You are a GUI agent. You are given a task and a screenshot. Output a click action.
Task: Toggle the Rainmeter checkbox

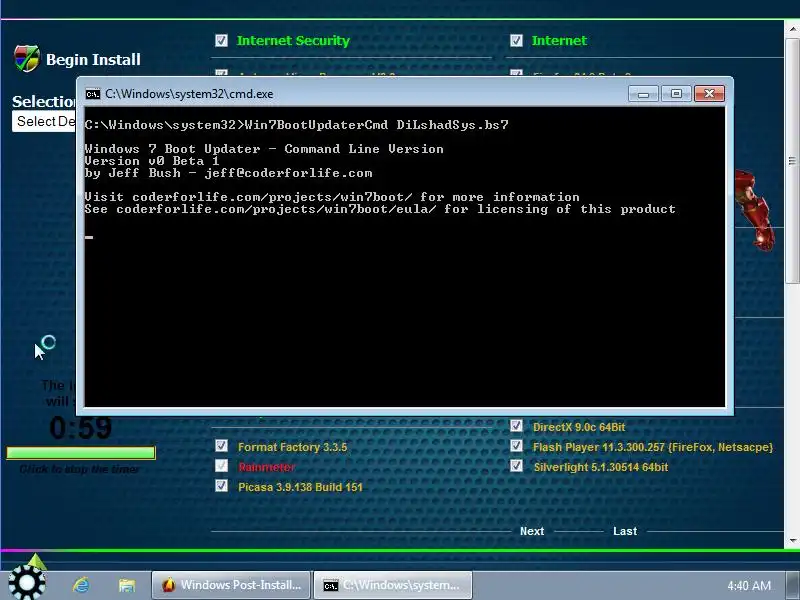coord(221,466)
